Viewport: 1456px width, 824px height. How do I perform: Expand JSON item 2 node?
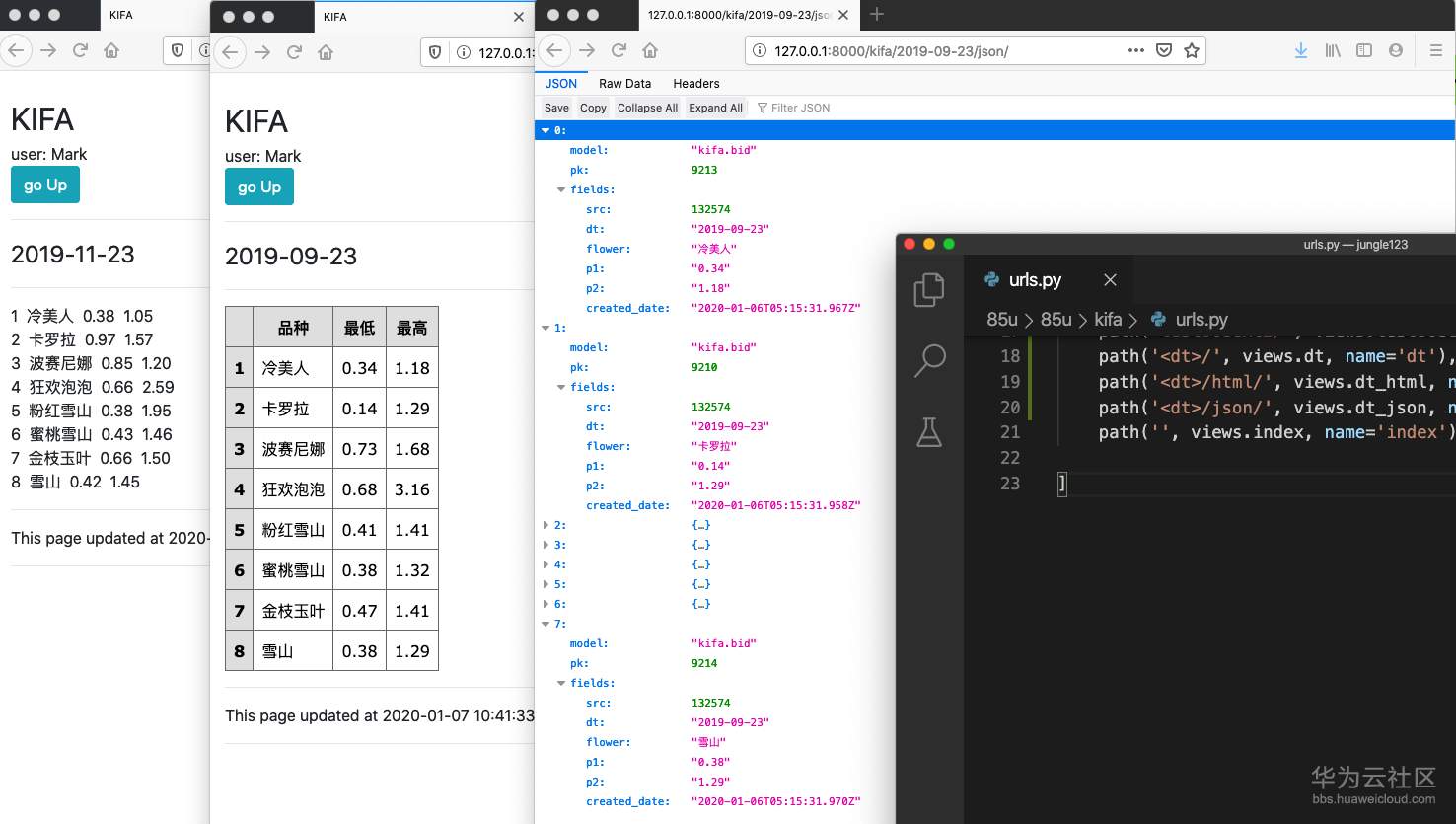click(x=546, y=525)
